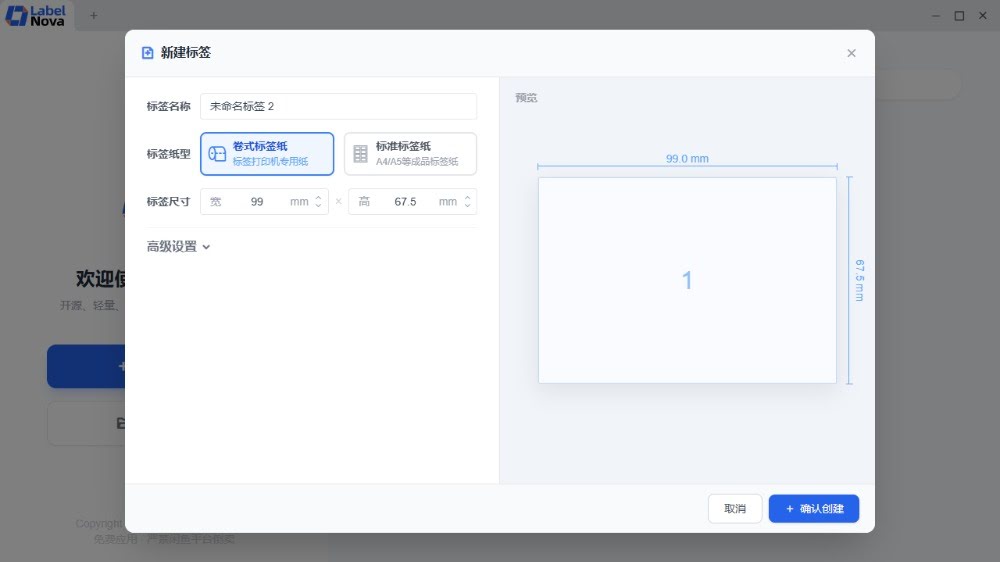Image resolution: width=1000 pixels, height=562 pixels.
Task: Click the standard label sheet grid icon
Action: pos(360,154)
